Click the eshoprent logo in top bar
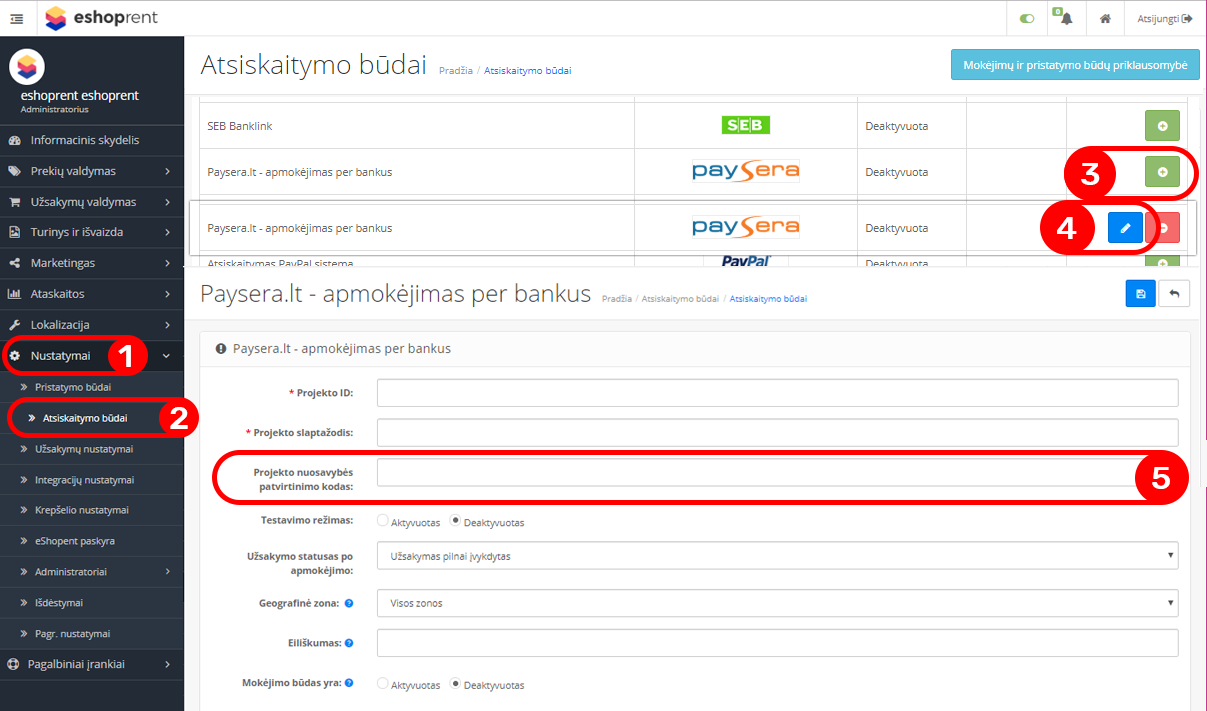Screen dimensions: 1207x711 (101, 18)
